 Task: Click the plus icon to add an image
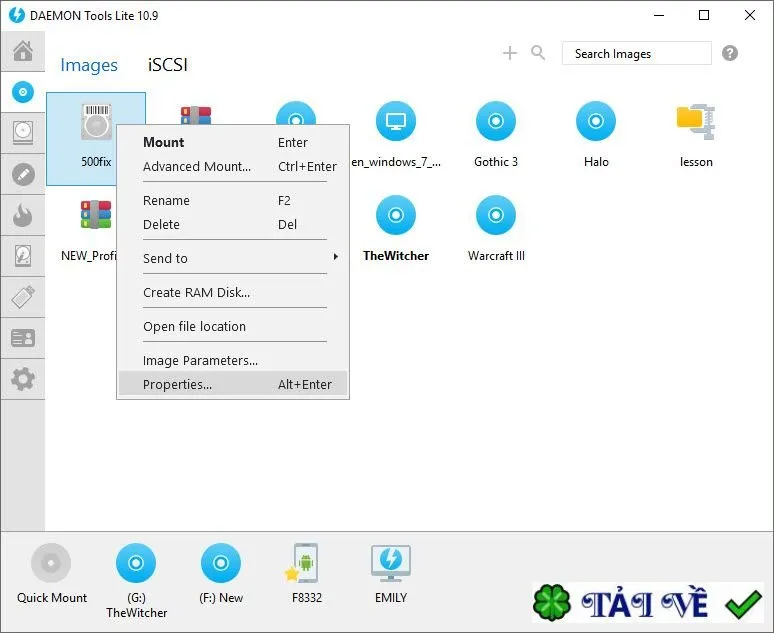tap(510, 53)
